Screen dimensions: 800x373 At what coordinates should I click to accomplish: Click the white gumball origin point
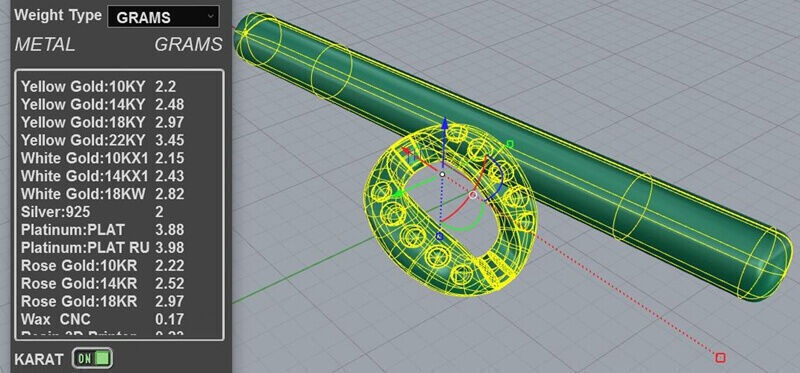442,175
